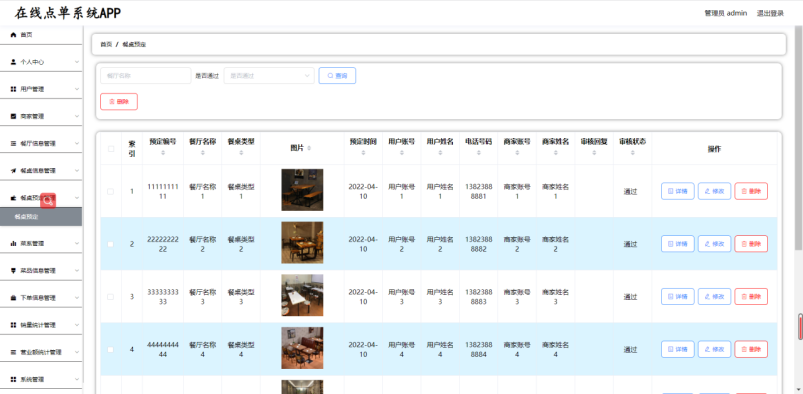Click the list icon for 餐厅信息管理
803x394 pixels.
tap(13, 143)
